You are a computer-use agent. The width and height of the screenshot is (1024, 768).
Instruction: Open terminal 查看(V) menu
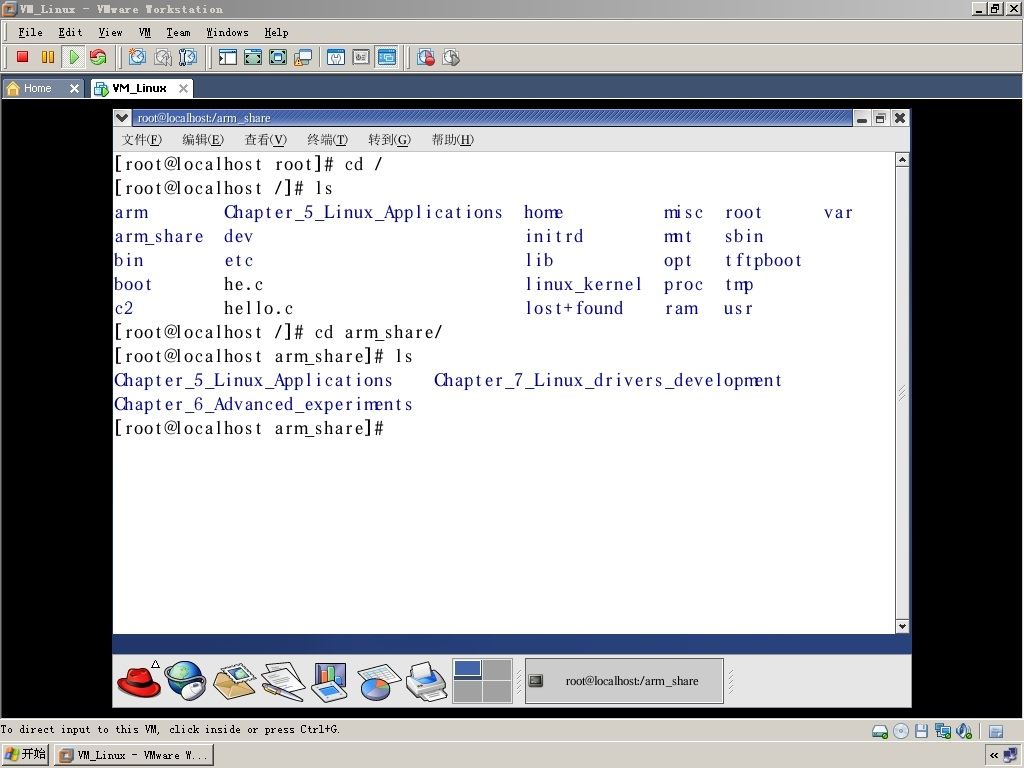pyautogui.click(x=265, y=139)
